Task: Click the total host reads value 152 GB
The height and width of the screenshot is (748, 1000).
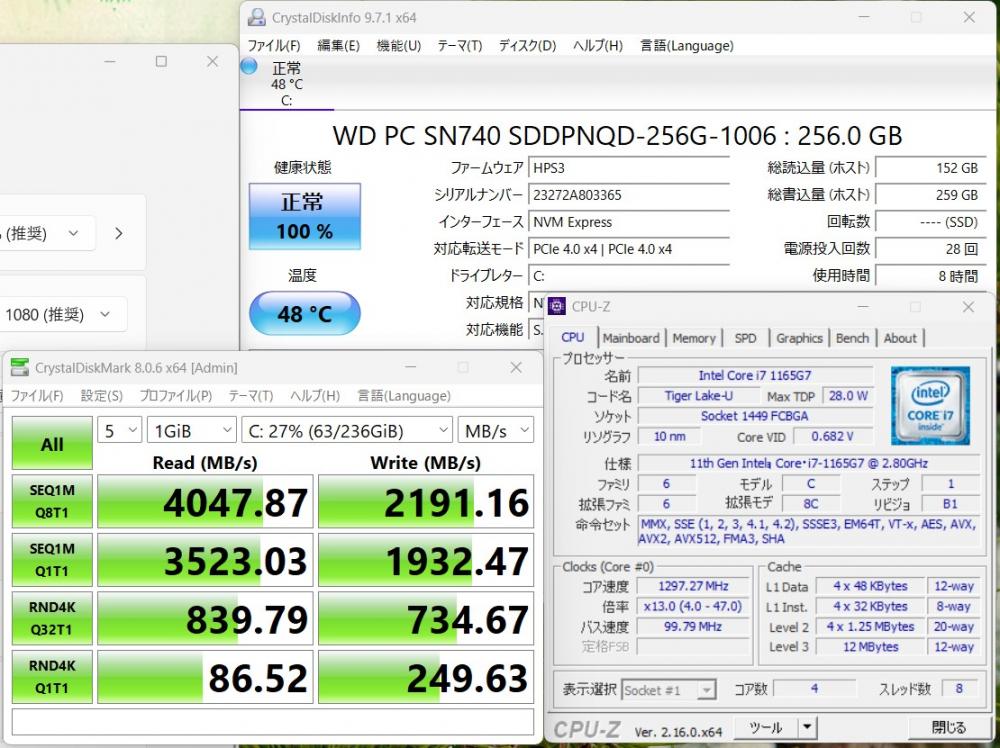Action: tap(930, 168)
